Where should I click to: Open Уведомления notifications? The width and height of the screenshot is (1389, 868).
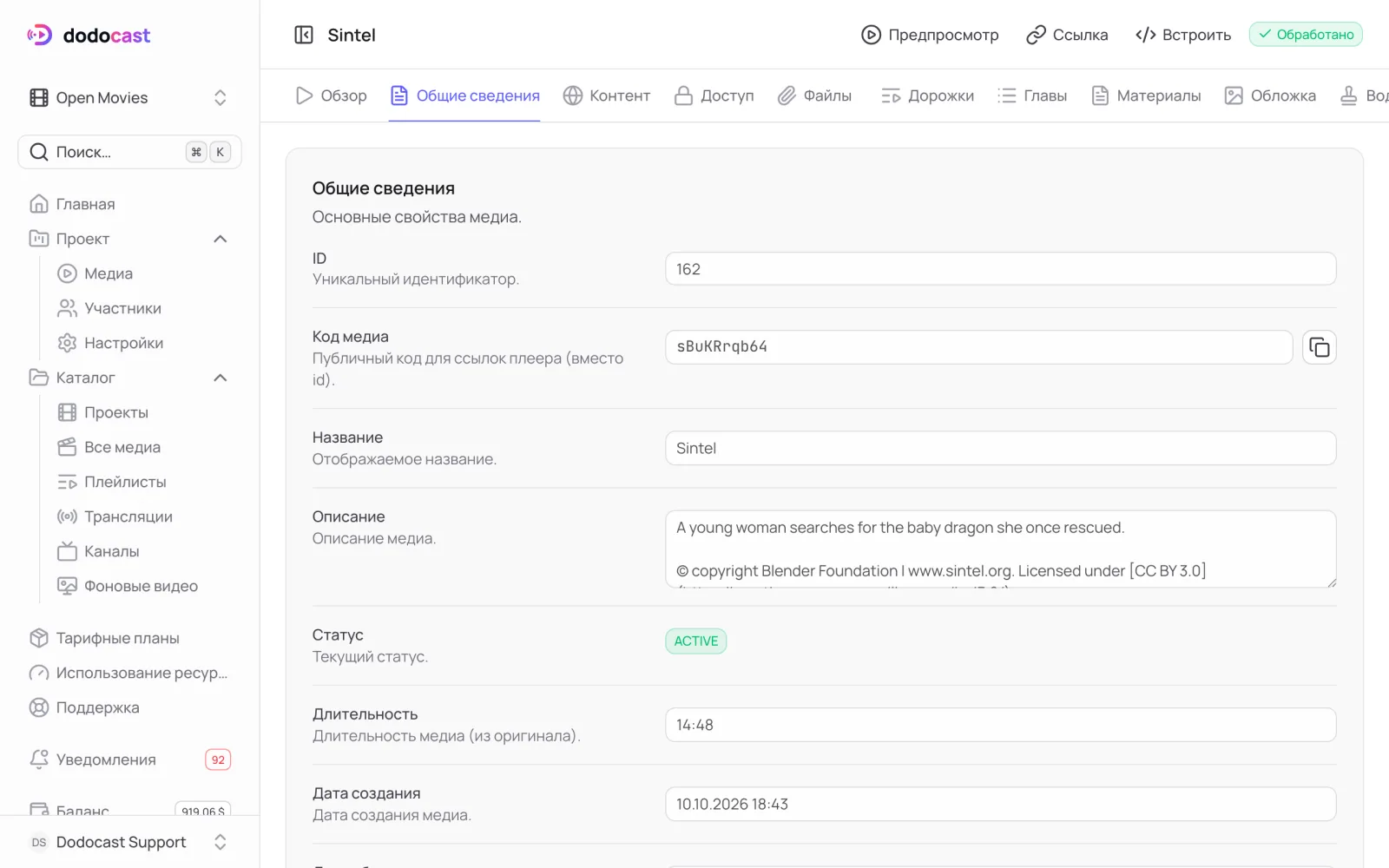pos(130,759)
